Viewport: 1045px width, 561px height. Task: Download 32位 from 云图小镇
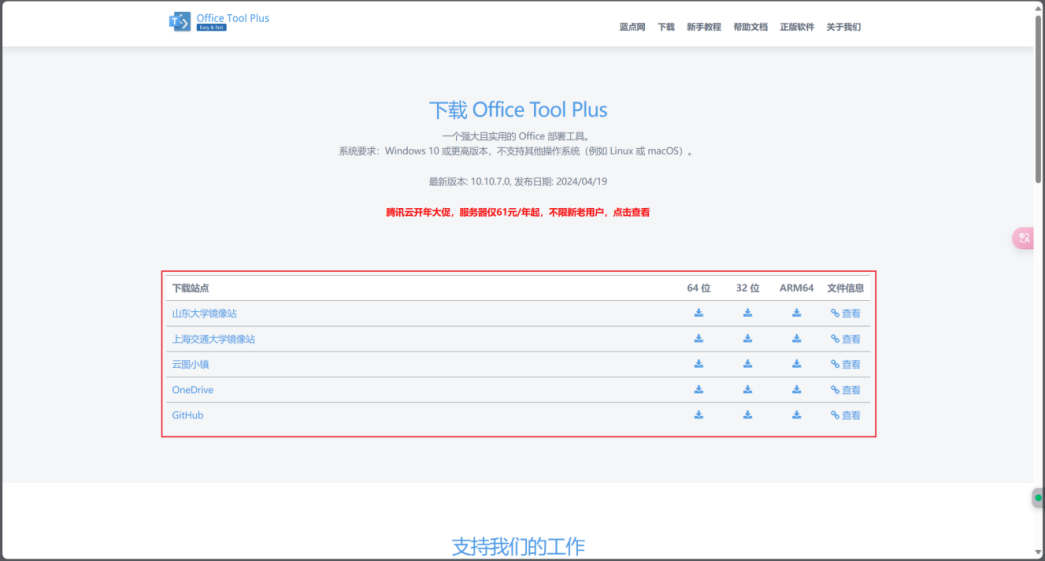click(x=748, y=364)
